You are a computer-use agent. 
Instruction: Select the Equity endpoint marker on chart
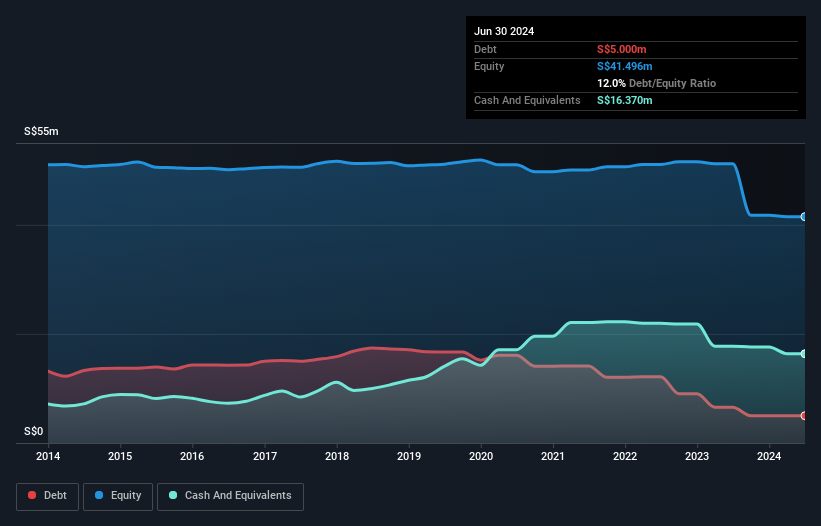804,217
